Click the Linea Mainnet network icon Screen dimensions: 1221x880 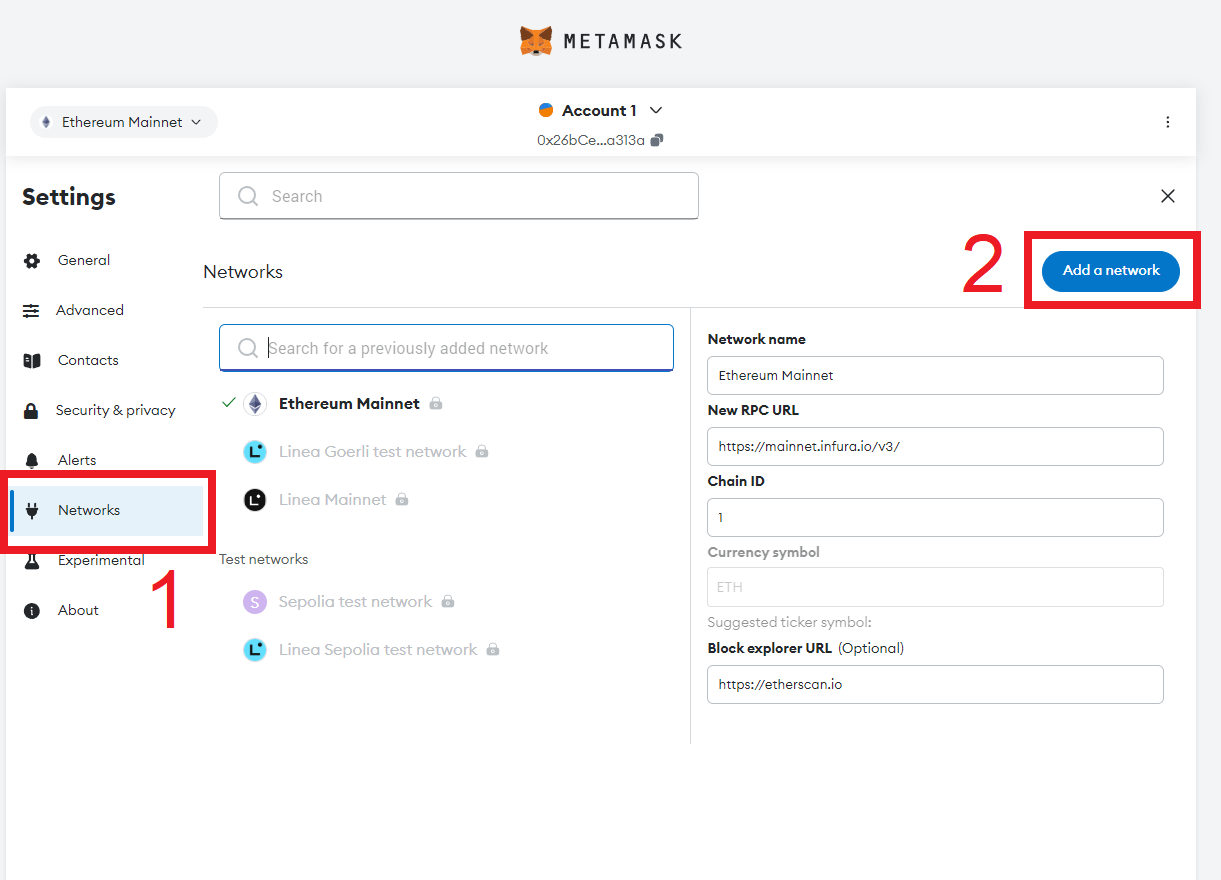click(255, 500)
